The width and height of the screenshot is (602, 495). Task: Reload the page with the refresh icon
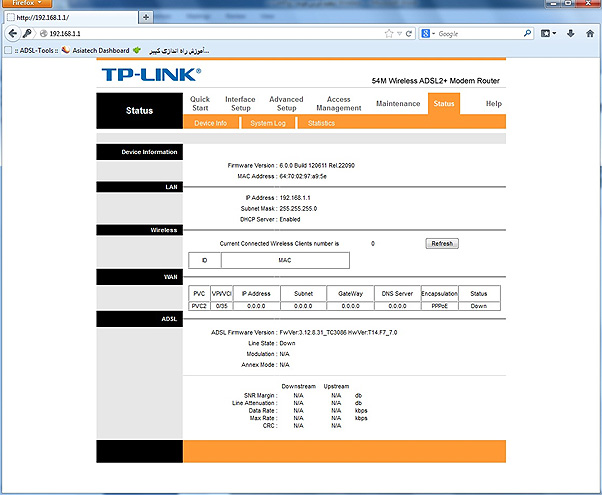coord(409,34)
